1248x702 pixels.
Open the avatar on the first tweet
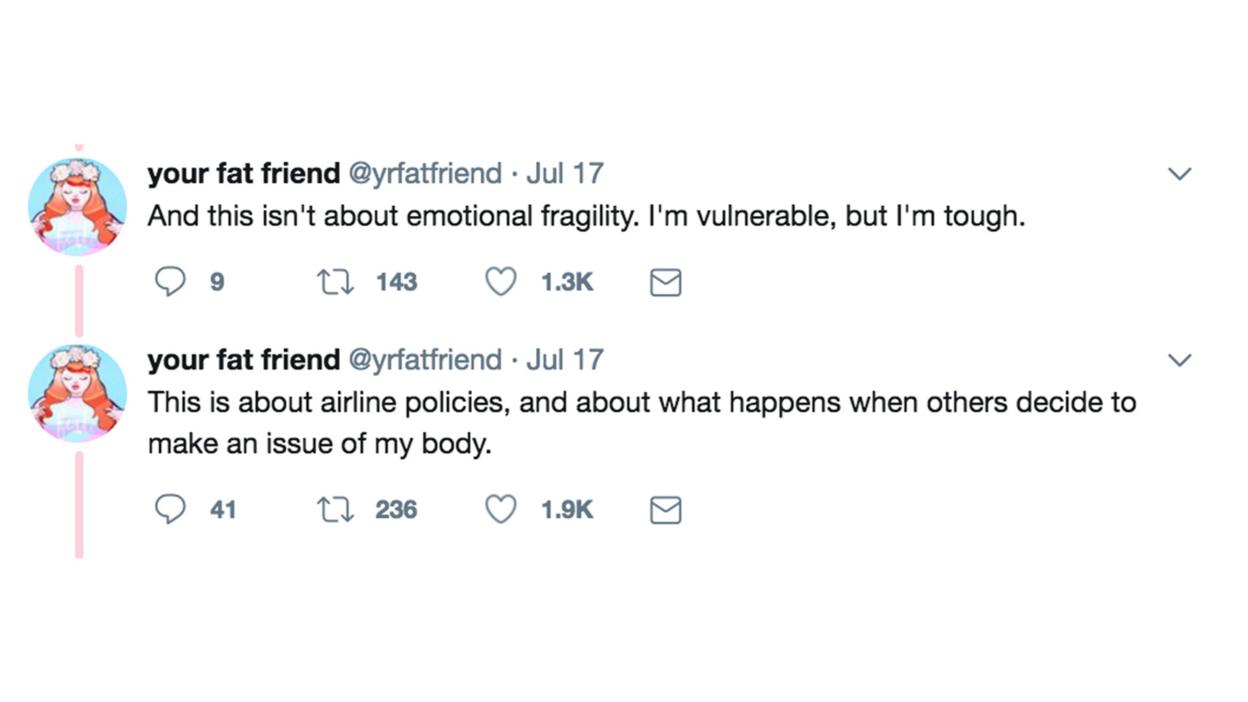(77, 206)
